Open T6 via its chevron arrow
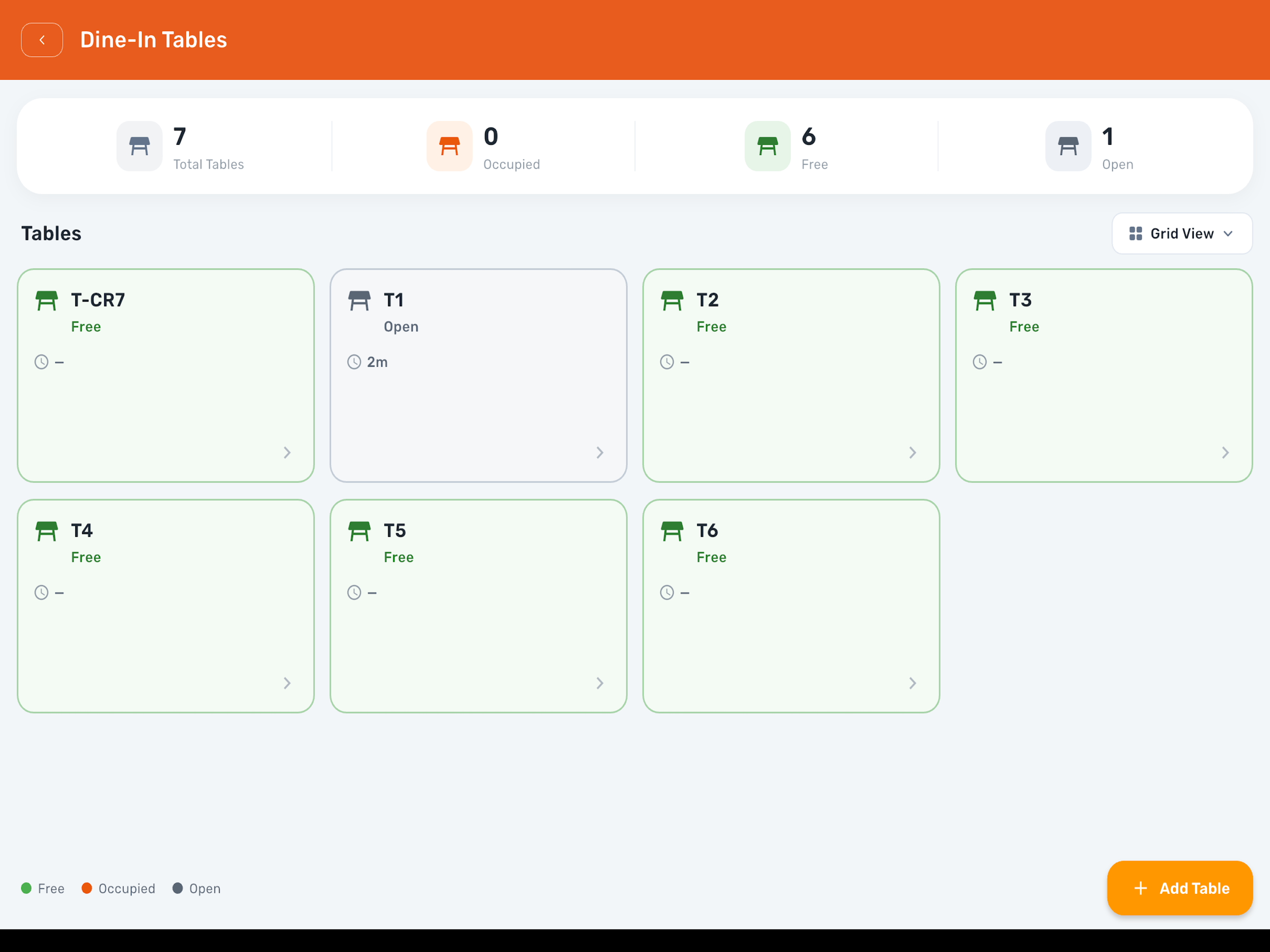The image size is (1270, 952). click(x=913, y=684)
